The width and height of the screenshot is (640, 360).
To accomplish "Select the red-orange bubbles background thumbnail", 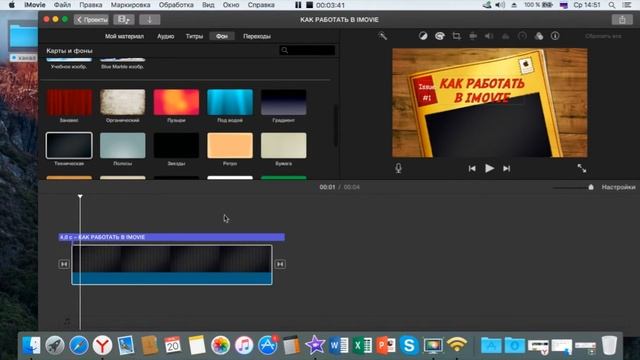I will pyautogui.click(x=176, y=102).
